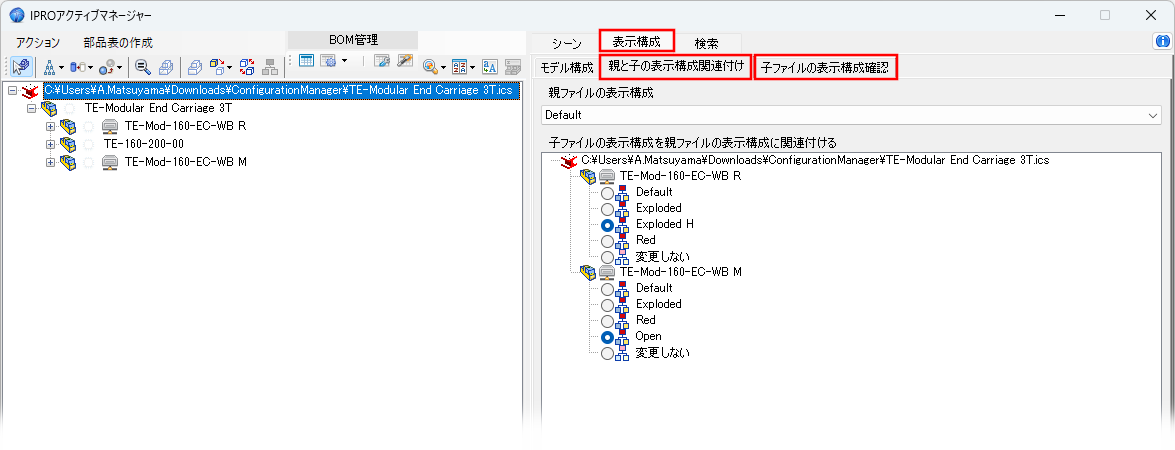Click the greyed-out stacked blocks icon
The height and width of the screenshot is (450, 1175).
coord(166,67)
